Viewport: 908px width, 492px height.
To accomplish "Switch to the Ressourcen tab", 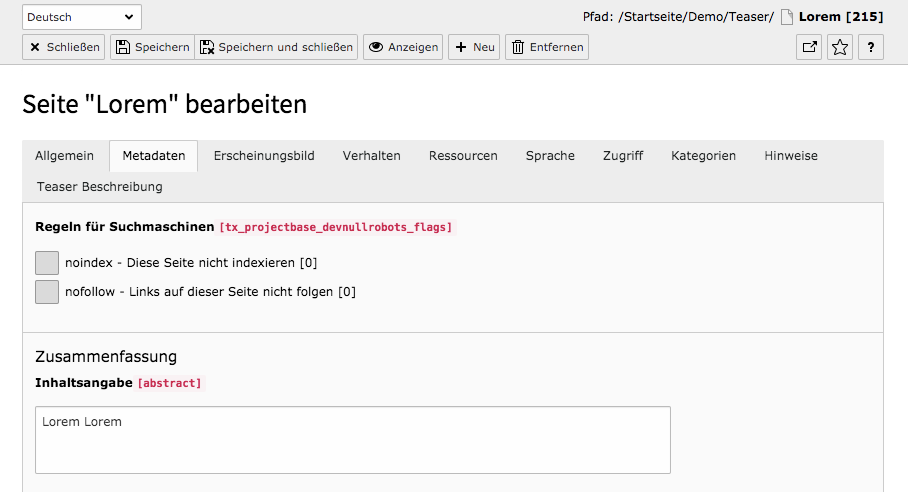I will [x=463, y=156].
